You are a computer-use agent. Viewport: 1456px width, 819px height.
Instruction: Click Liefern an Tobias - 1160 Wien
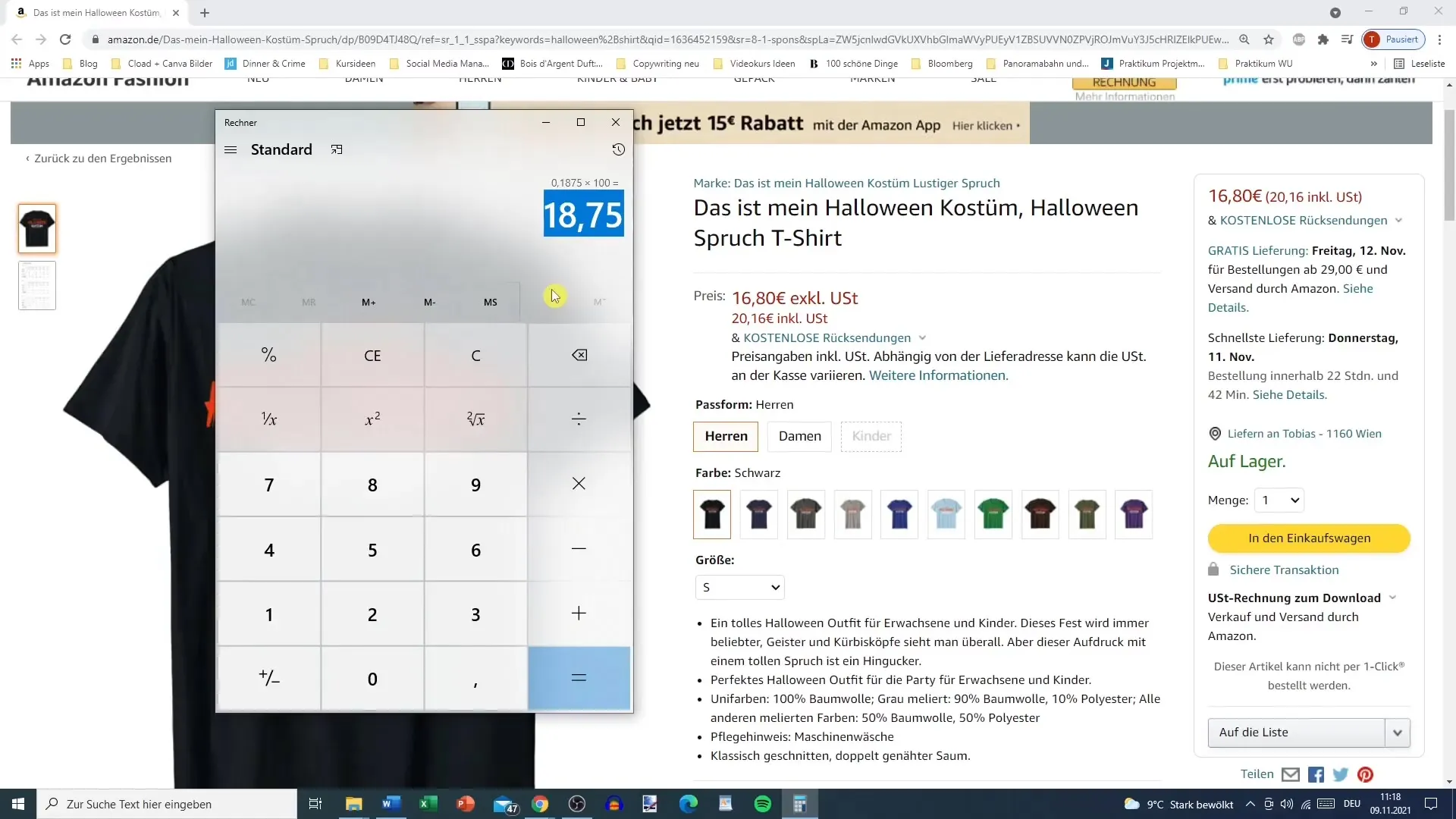click(1304, 434)
